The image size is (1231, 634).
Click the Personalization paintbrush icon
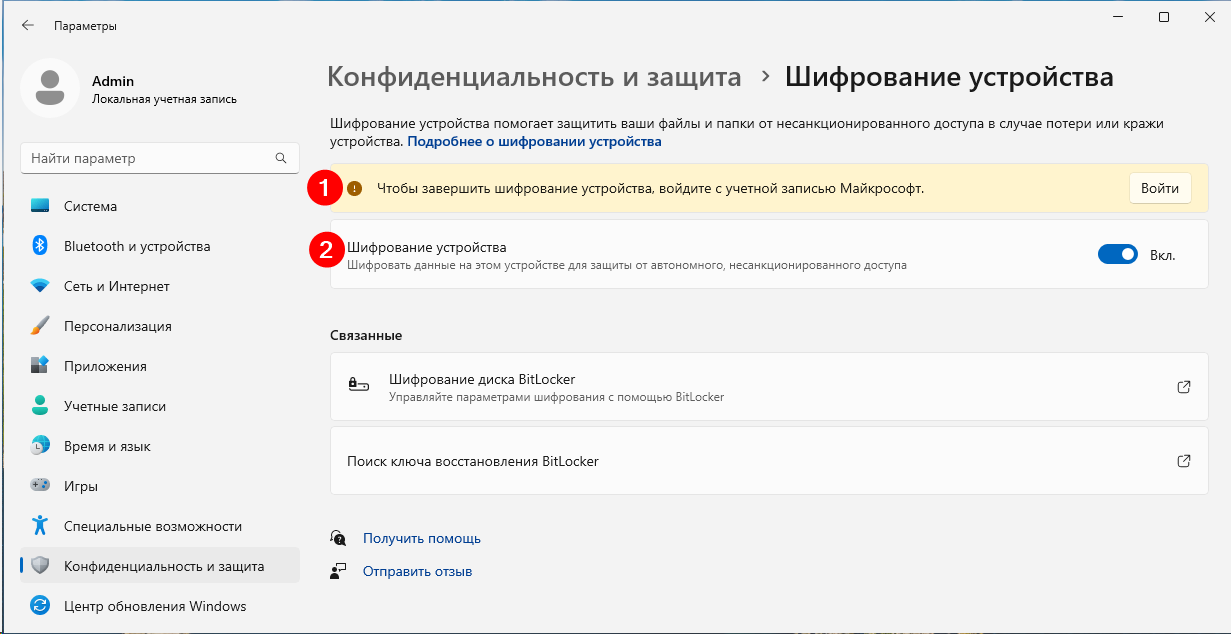coord(40,326)
